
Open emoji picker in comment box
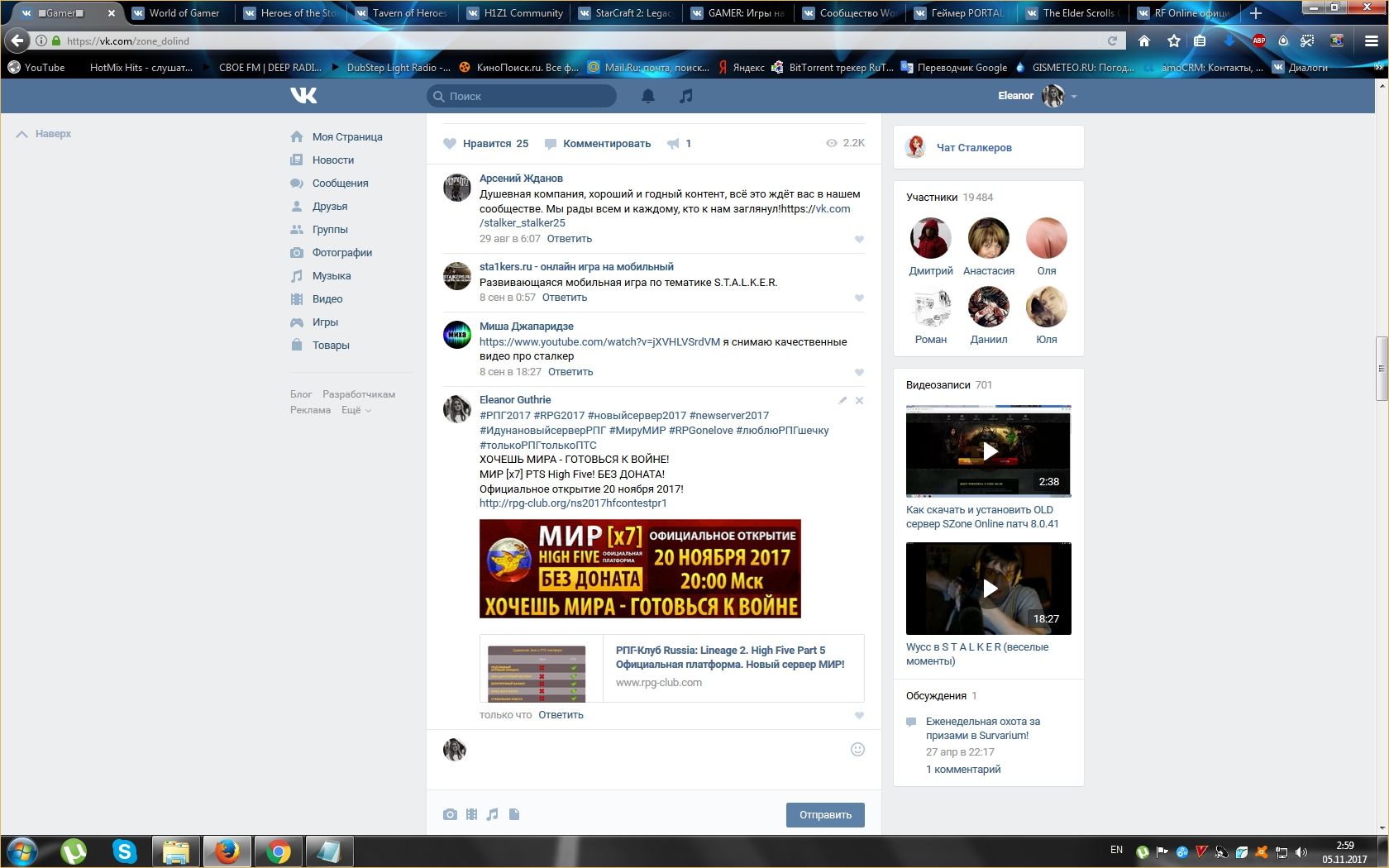(857, 749)
